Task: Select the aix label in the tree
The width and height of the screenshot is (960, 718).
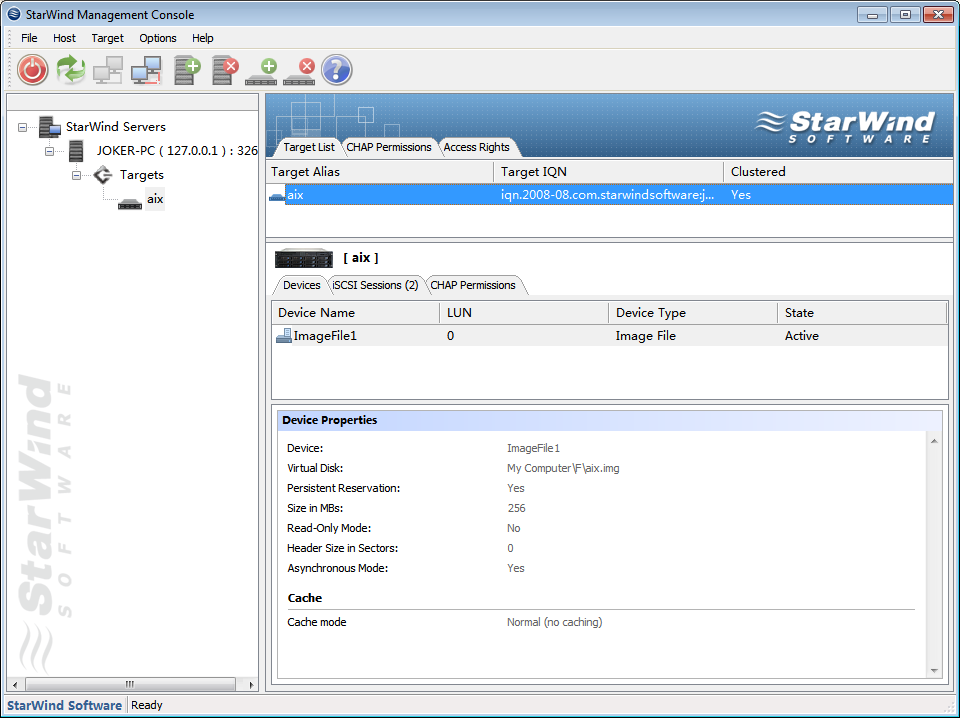Action: click(x=155, y=199)
